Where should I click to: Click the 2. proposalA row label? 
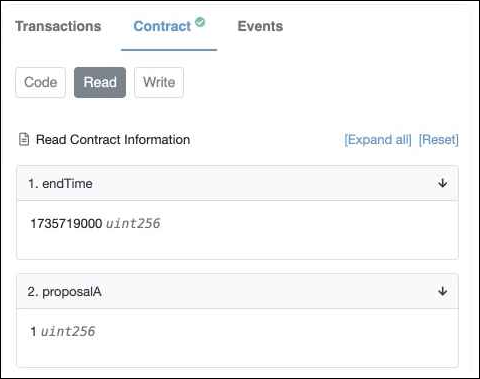pyautogui.click(x=64, y=292)
